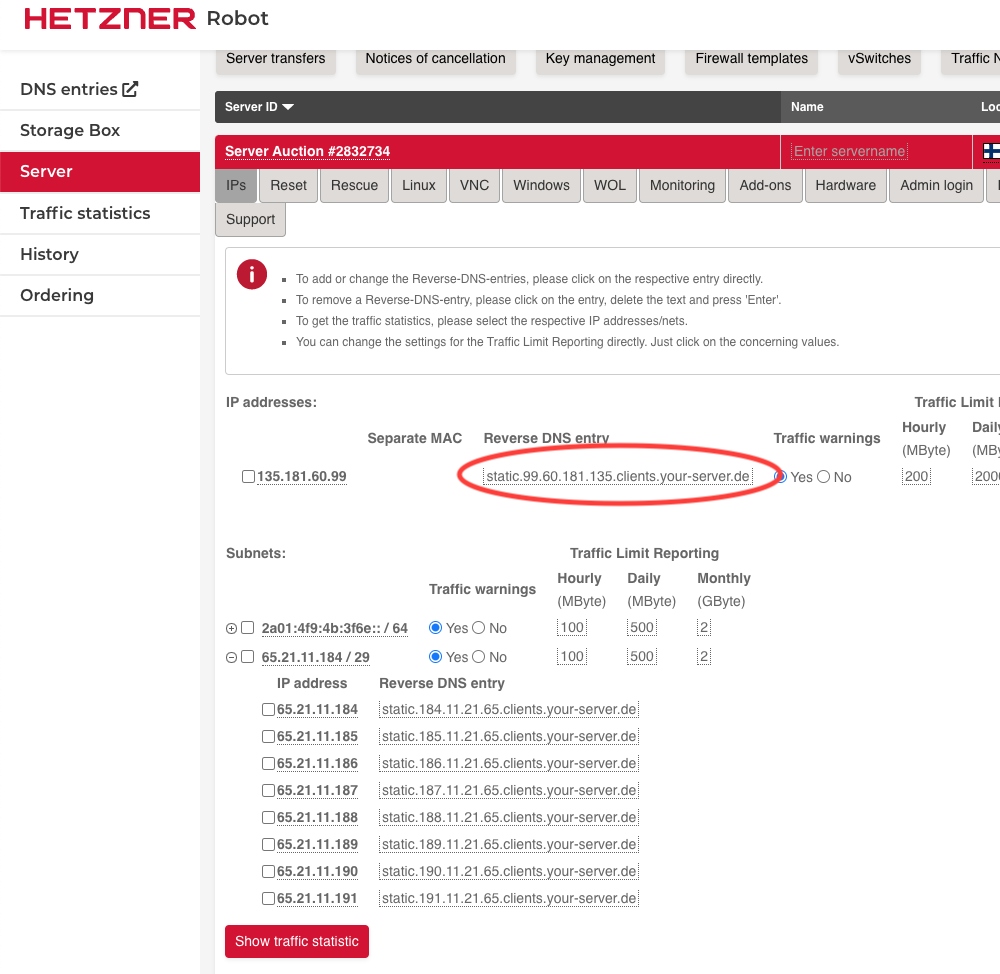Screen dimensions: 1000x974
Task: Select No traffic warnings for IPv6 subnet
Action: coord(479,628)
